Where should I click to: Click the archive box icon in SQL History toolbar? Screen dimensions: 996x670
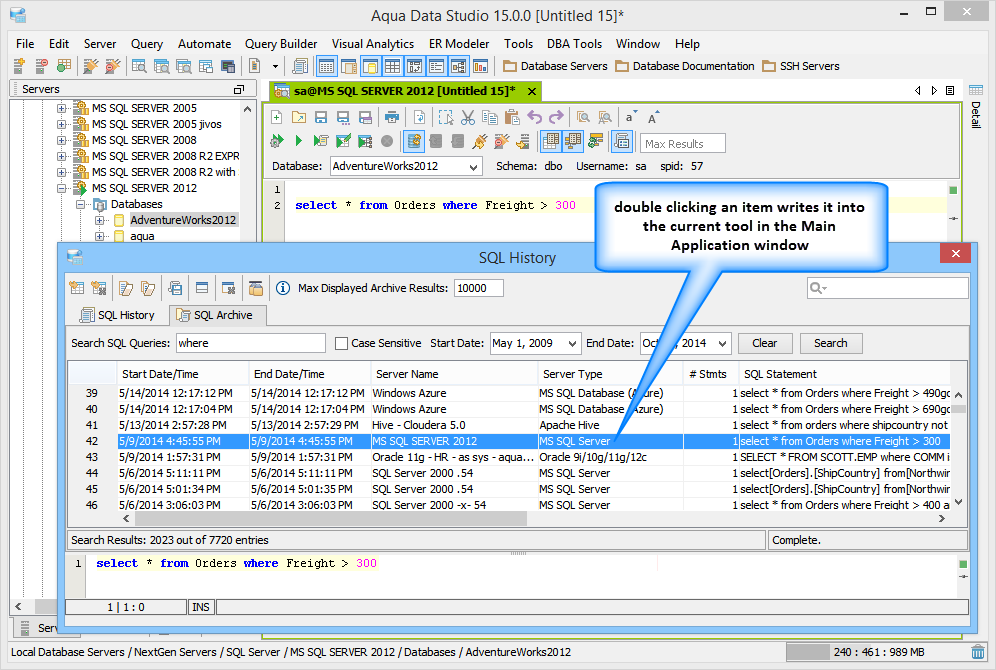255,288
